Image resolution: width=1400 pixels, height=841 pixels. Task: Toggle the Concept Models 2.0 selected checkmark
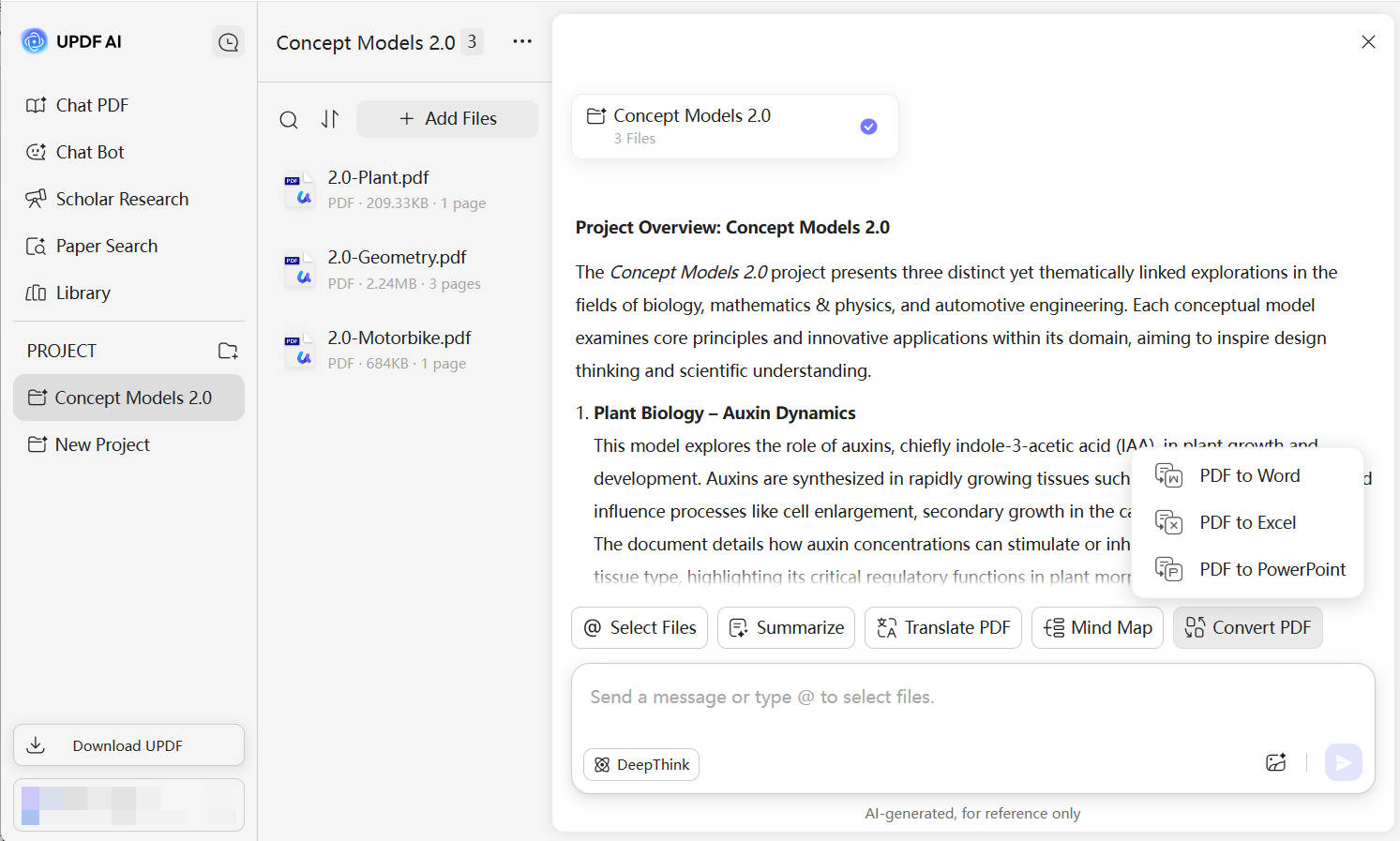coord(868,127)
